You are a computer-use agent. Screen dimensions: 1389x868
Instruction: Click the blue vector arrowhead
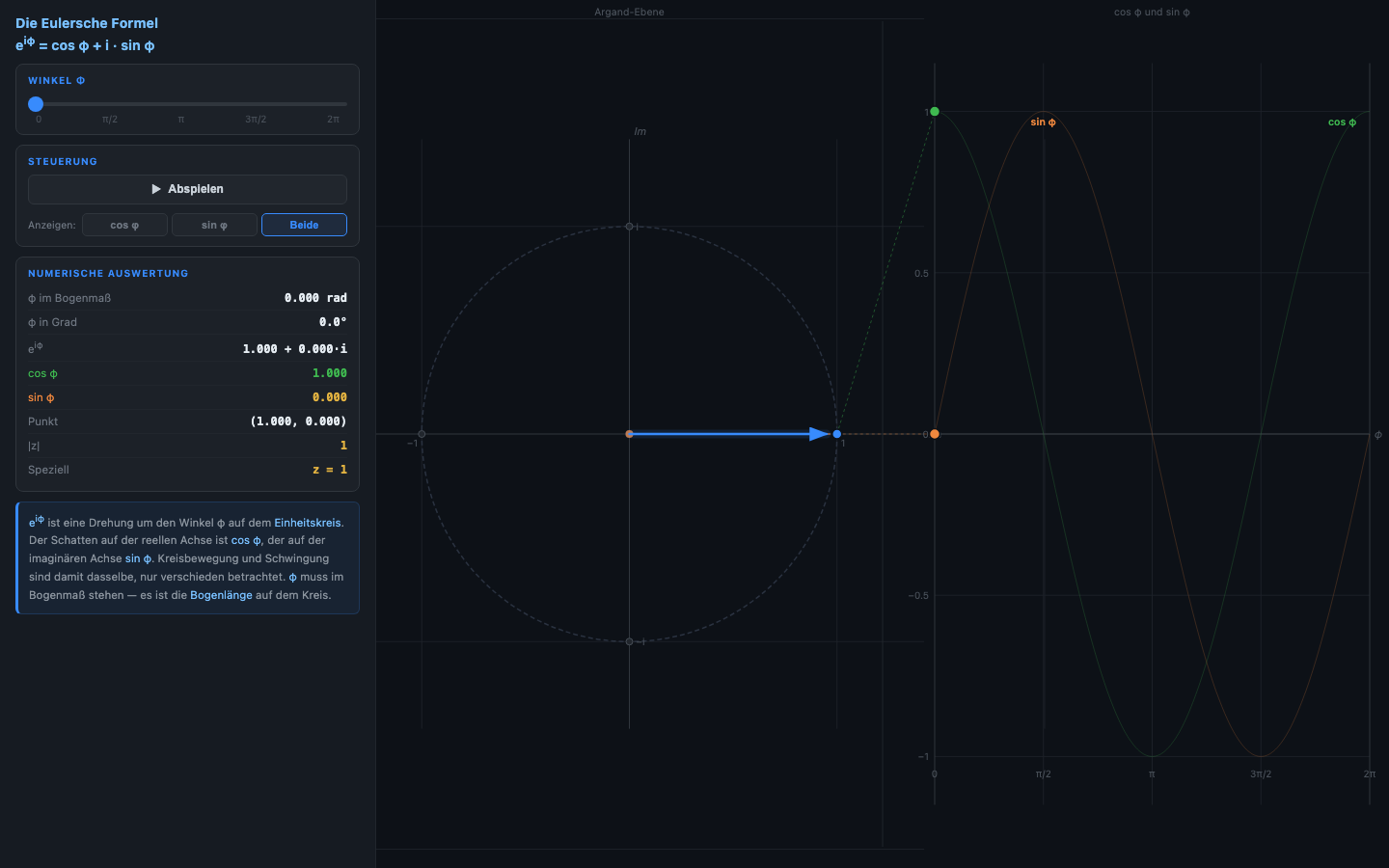pos(820,434)
